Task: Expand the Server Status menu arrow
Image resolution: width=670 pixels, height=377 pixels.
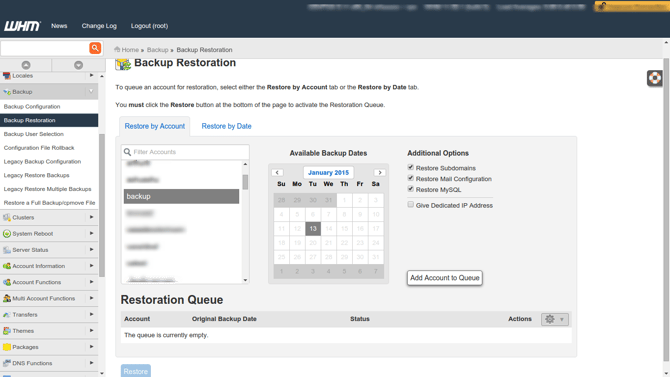Action: [91, 250]
